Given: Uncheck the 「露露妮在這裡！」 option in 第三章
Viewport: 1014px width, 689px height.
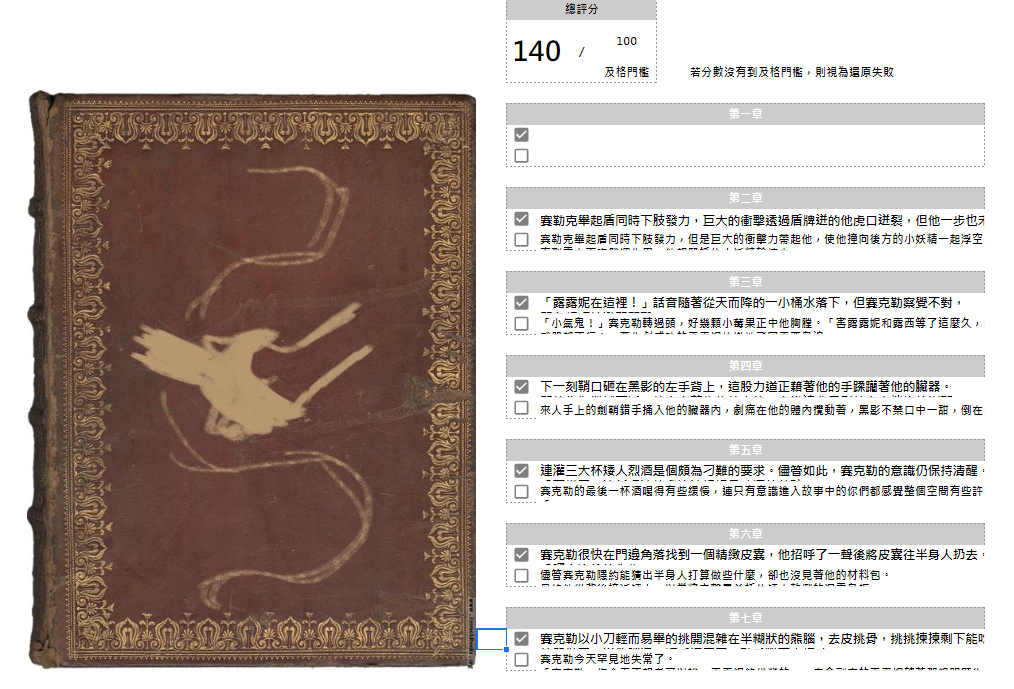Looking at the screenshot, I should 521,303.
